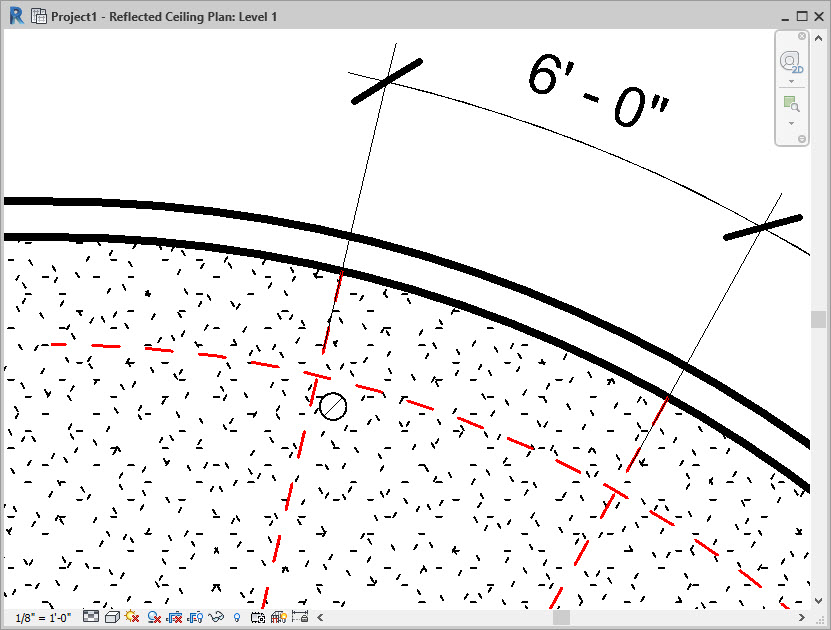Show the crop region via its icon
This screenshot has width=831, height=630.
click(x=195, y=618)
